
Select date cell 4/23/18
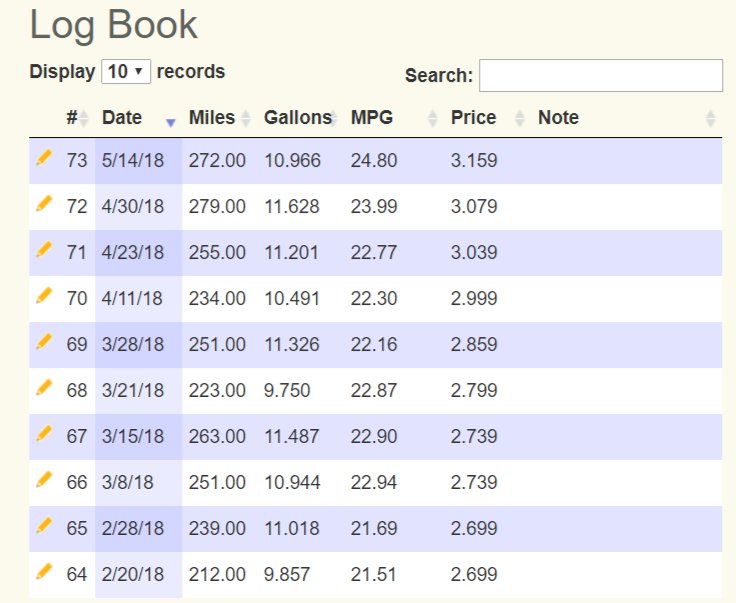(x=133, y=252)
